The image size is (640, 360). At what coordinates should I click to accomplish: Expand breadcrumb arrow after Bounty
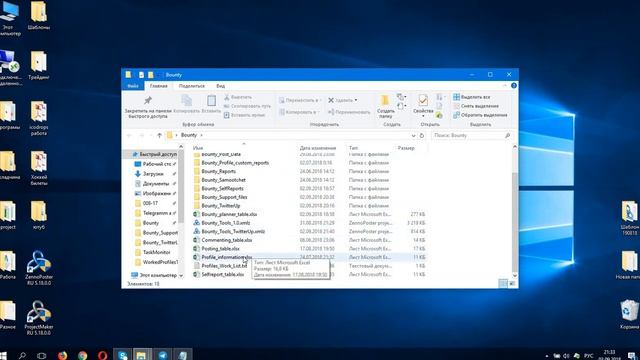click(x=201, y=135)
